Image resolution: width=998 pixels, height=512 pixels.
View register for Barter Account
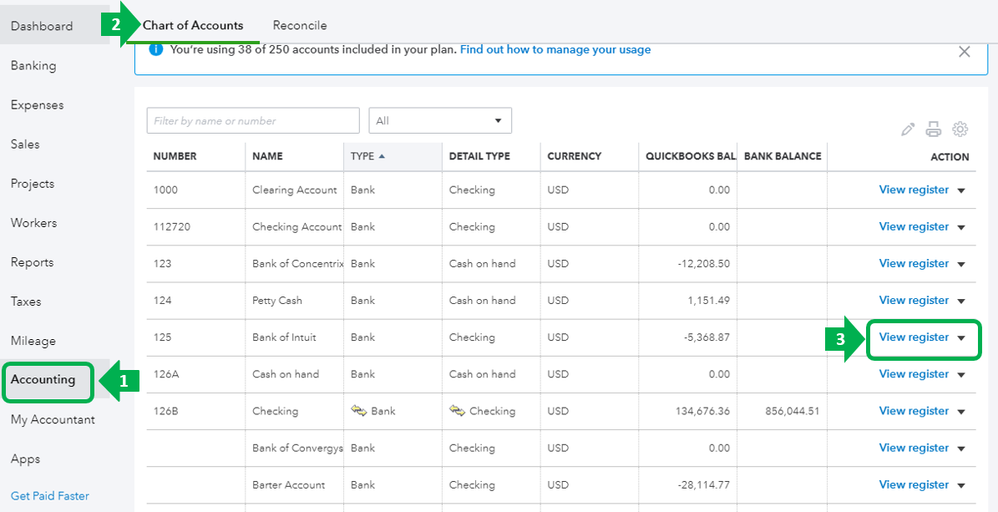click(913, 485)
